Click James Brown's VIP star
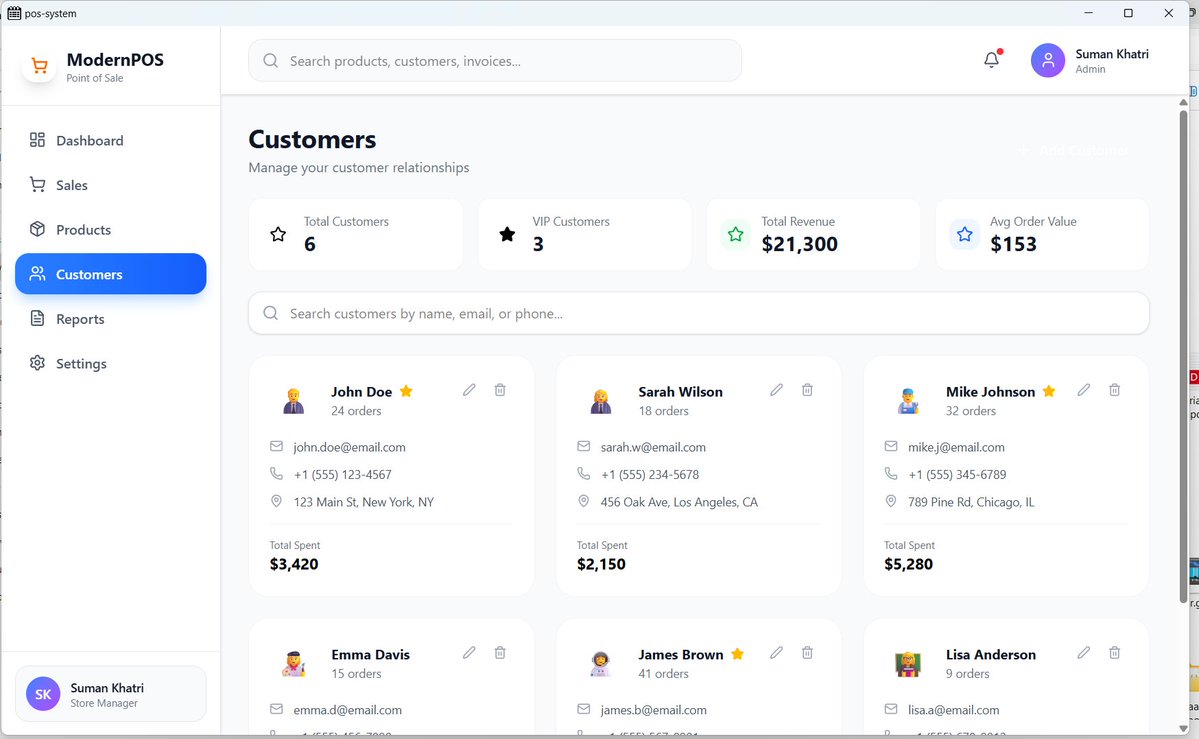The width and height of the screenshot is (1199, 739). pyautogui.click(x=737, y=653)
